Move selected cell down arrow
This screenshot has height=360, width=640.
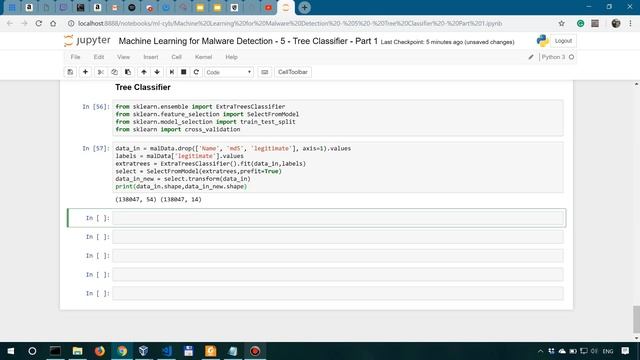pyautogui.click(x=157, y=72)
